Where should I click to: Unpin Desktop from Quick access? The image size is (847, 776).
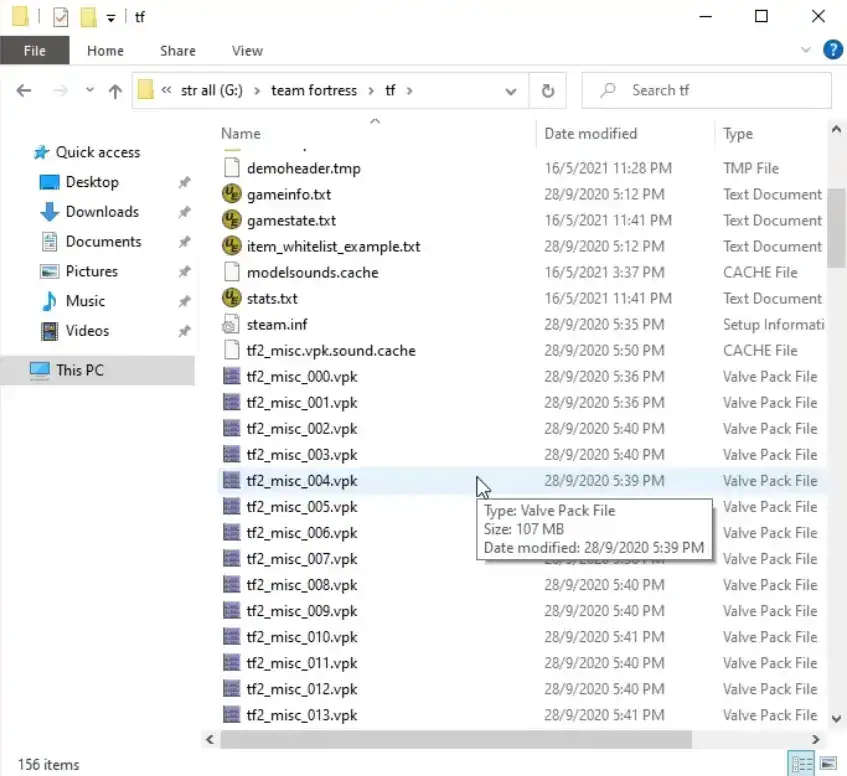click(x=183, y=182)
